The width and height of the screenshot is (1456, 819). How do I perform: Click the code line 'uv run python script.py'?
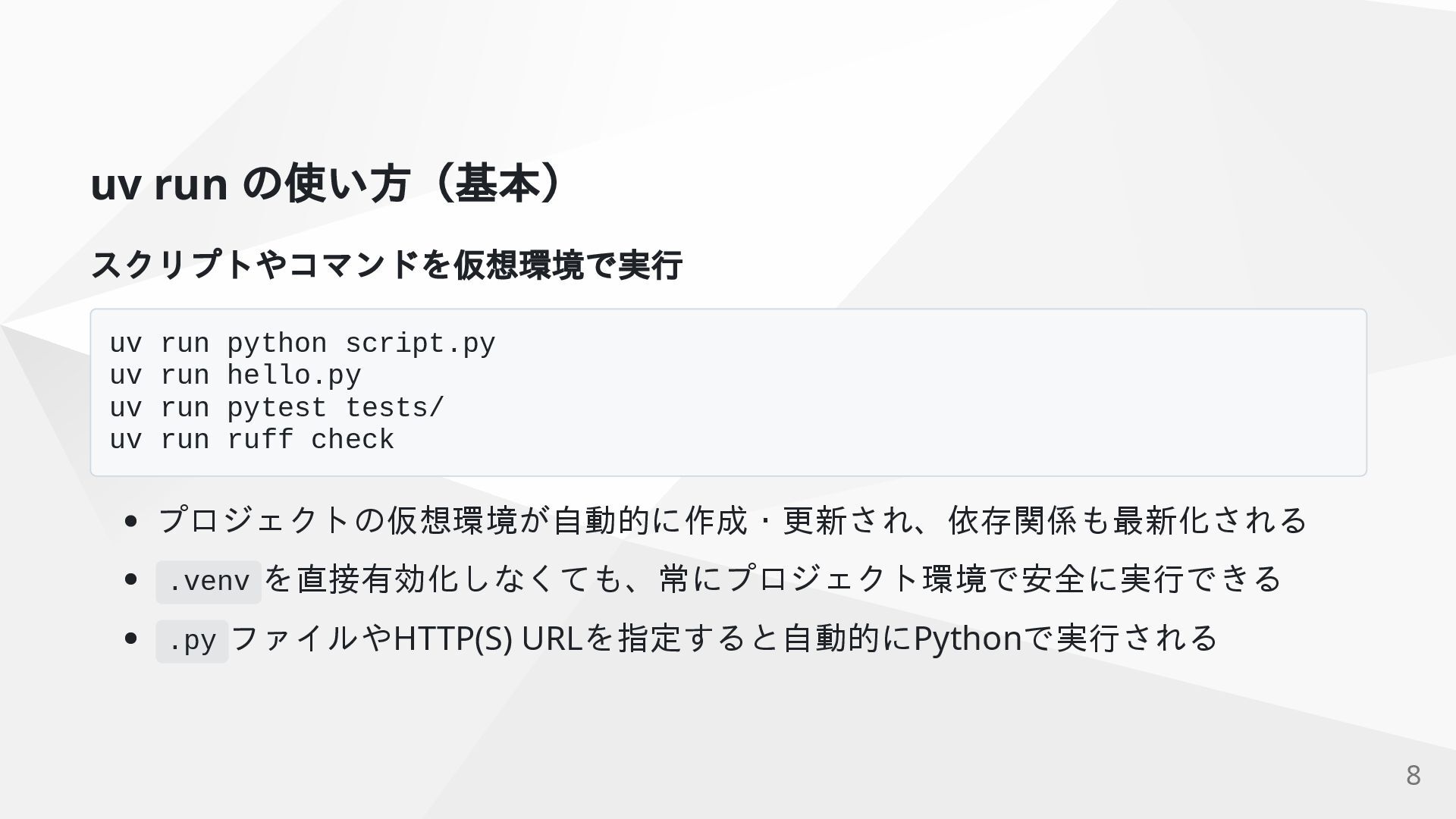click(x=303, y=344)
